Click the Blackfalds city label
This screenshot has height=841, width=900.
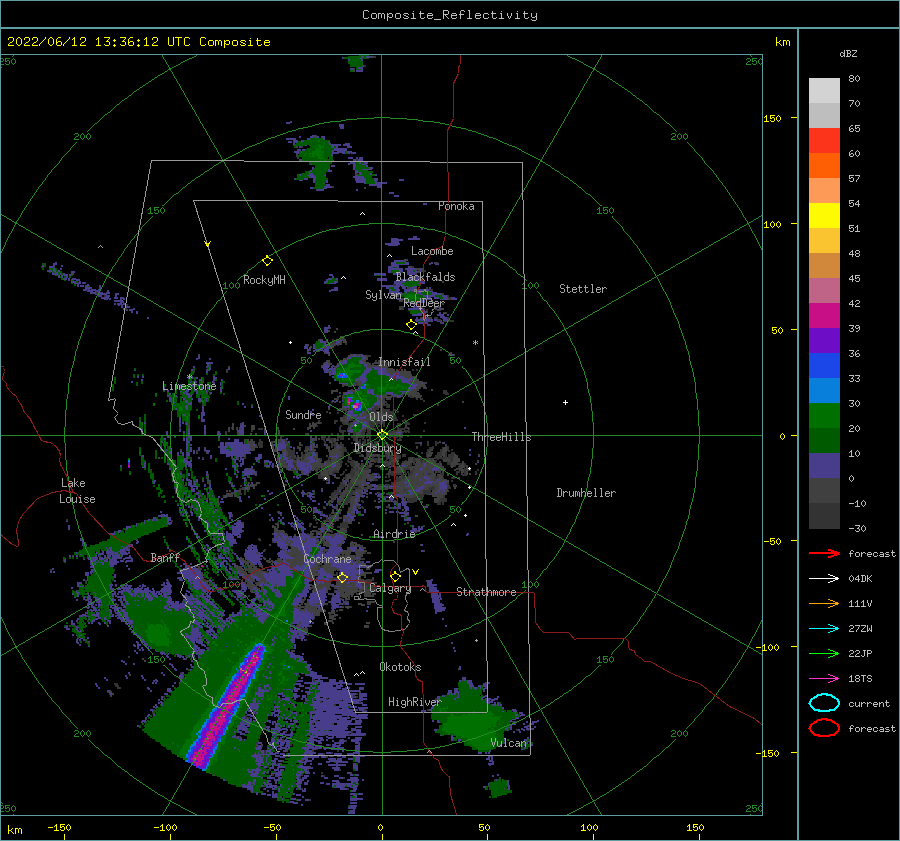425,277
